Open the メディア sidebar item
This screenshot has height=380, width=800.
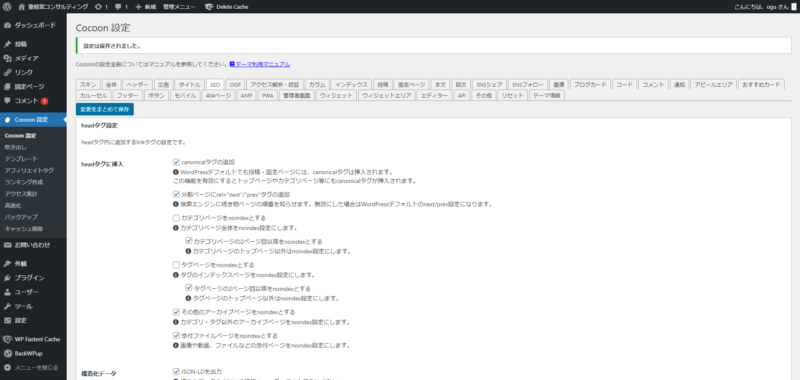point(33,58)
